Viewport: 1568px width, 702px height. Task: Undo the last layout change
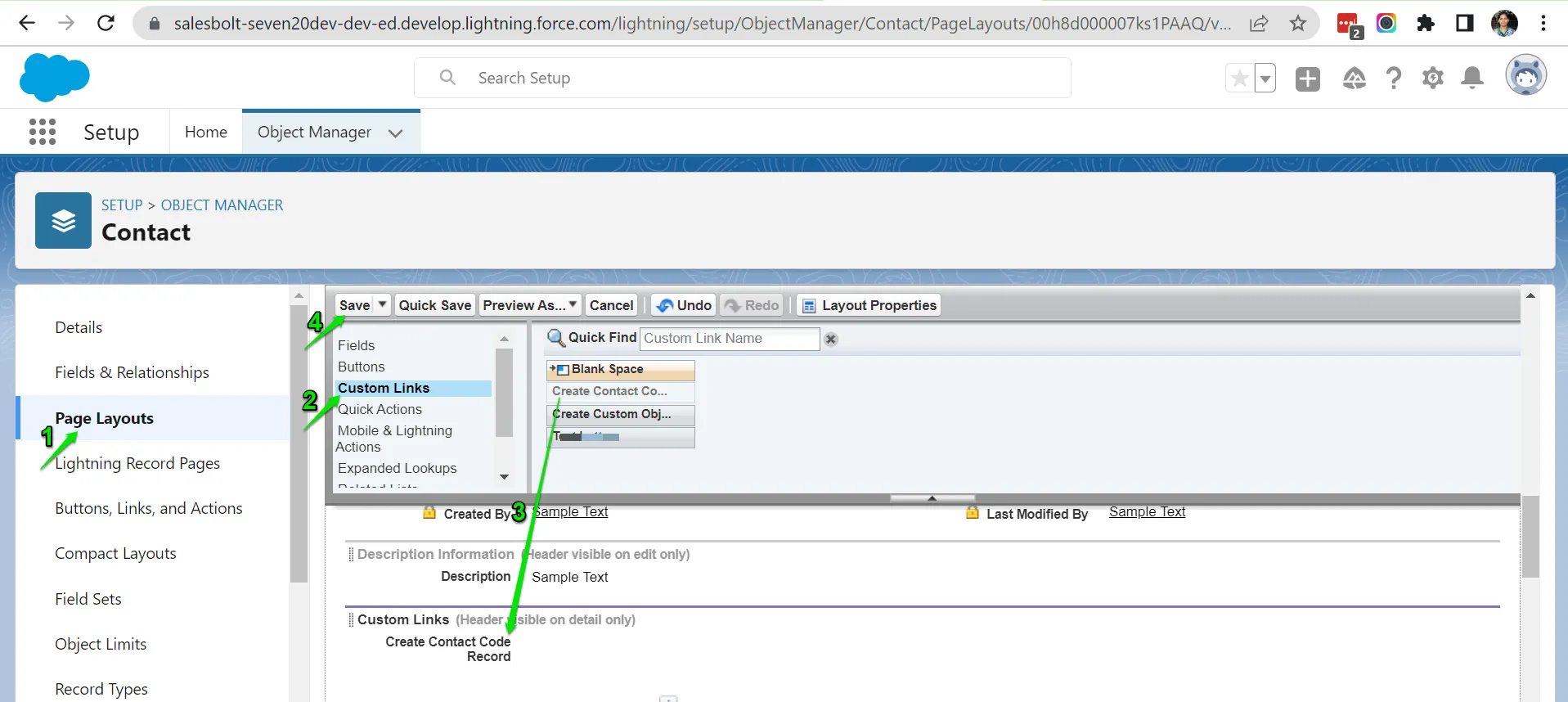(x=685, y=305)
